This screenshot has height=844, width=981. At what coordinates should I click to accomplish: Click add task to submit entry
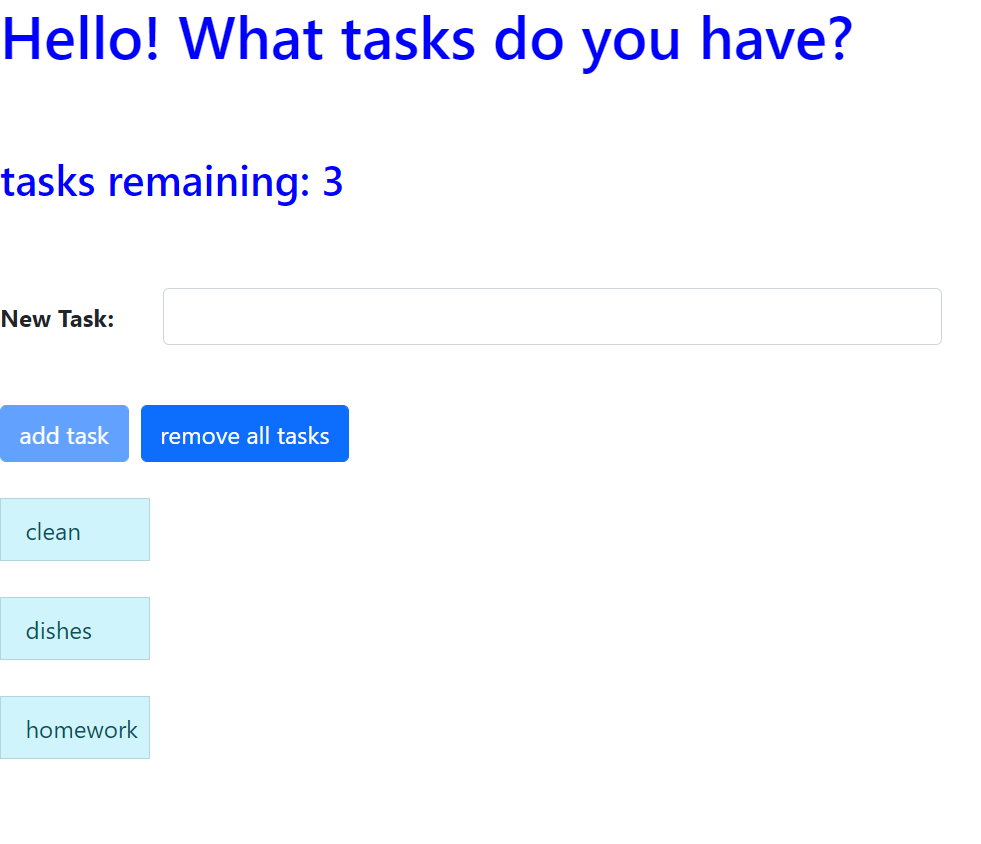(x=64, y=433)
